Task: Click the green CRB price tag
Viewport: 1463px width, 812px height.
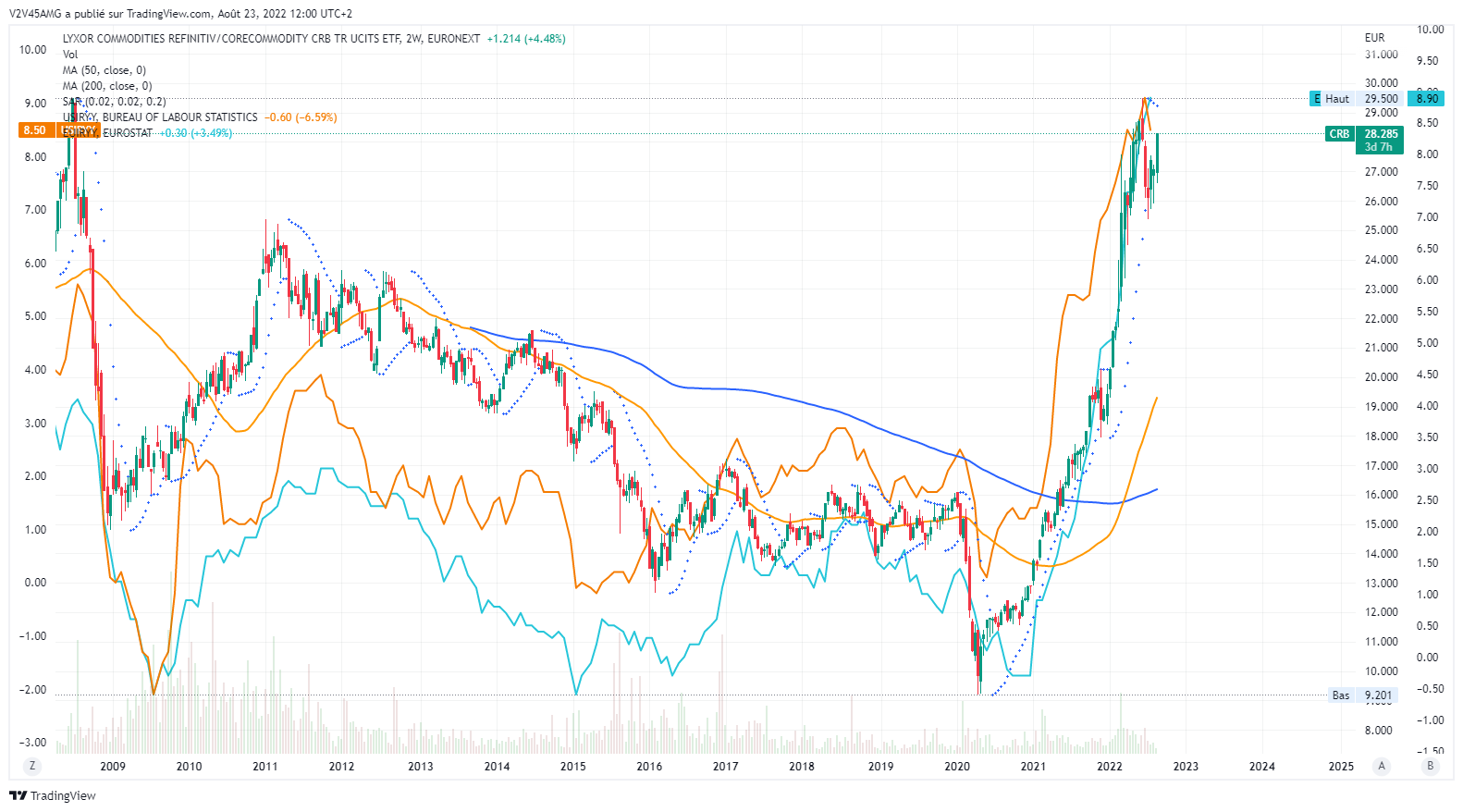Action: 1339,134
